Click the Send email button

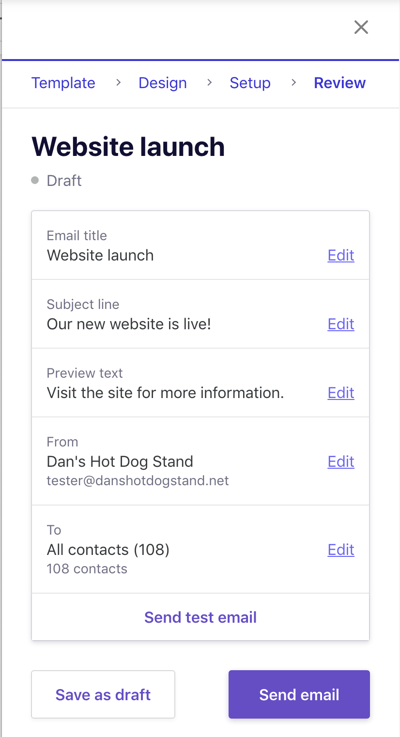[x=299, y=694]
